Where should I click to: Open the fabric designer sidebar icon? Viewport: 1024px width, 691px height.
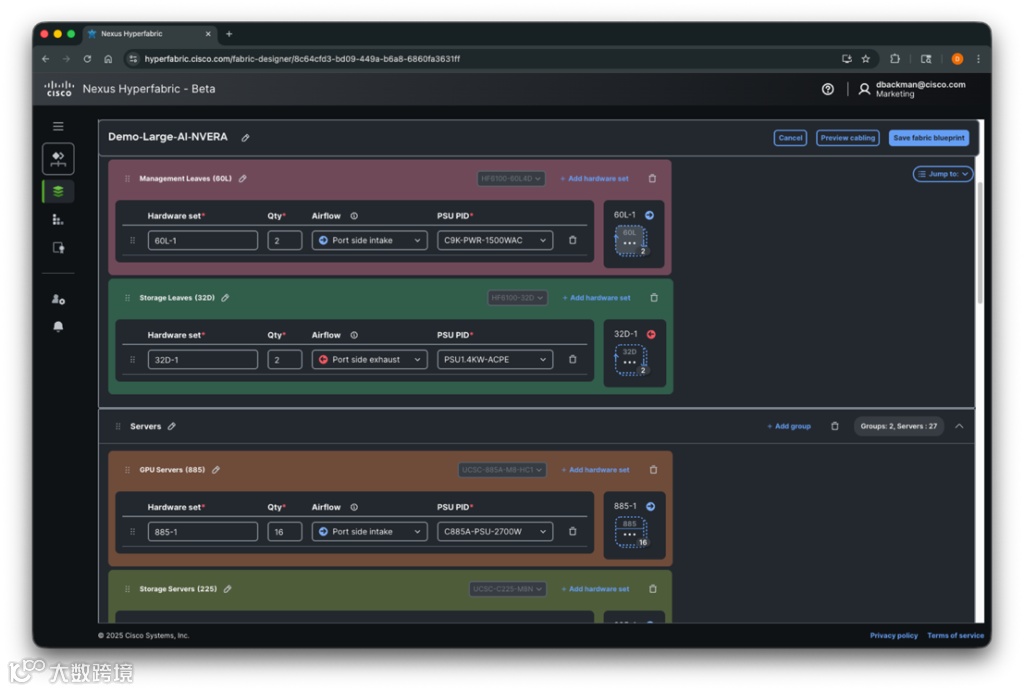(58, 159)
